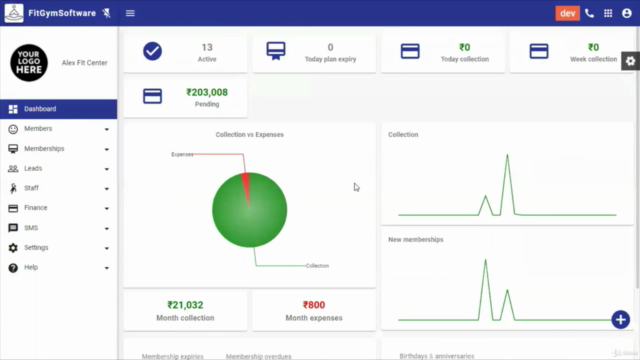Click the Active checkmark icon
This screenshot has height=360, width=640.
click(x=152, y=51)
